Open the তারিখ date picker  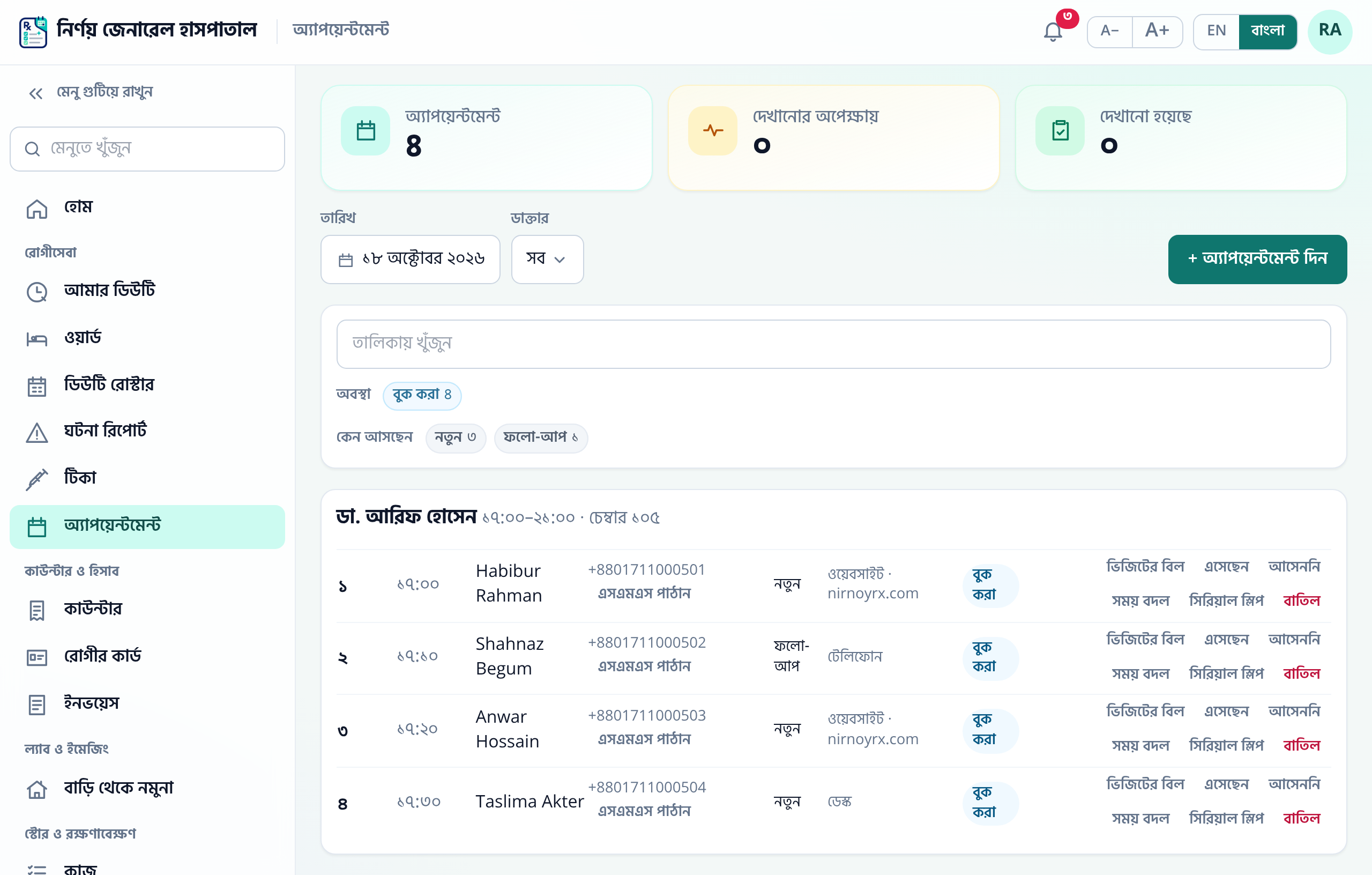[x=410, y=259]
